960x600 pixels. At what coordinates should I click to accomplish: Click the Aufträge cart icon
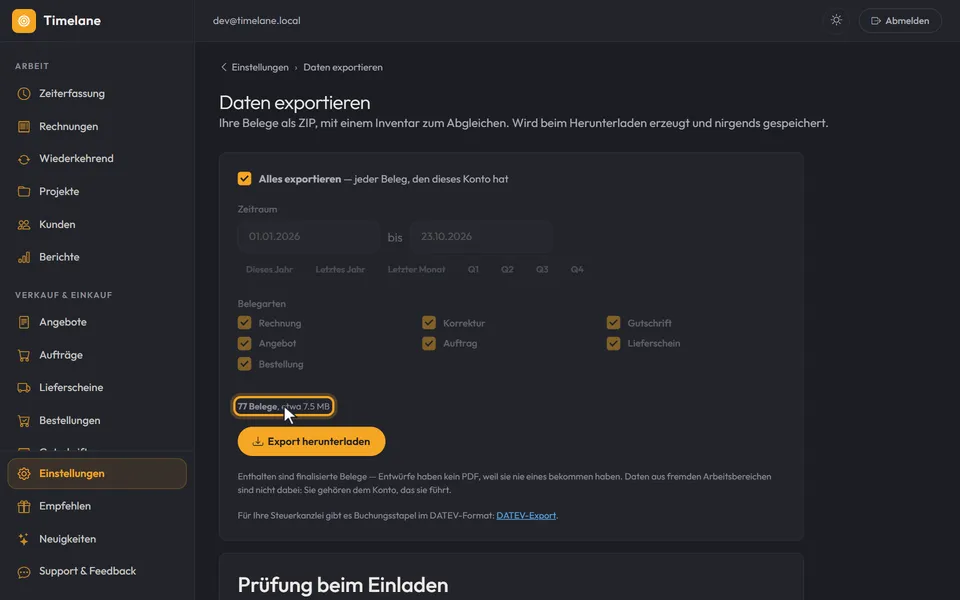(24, 355)
